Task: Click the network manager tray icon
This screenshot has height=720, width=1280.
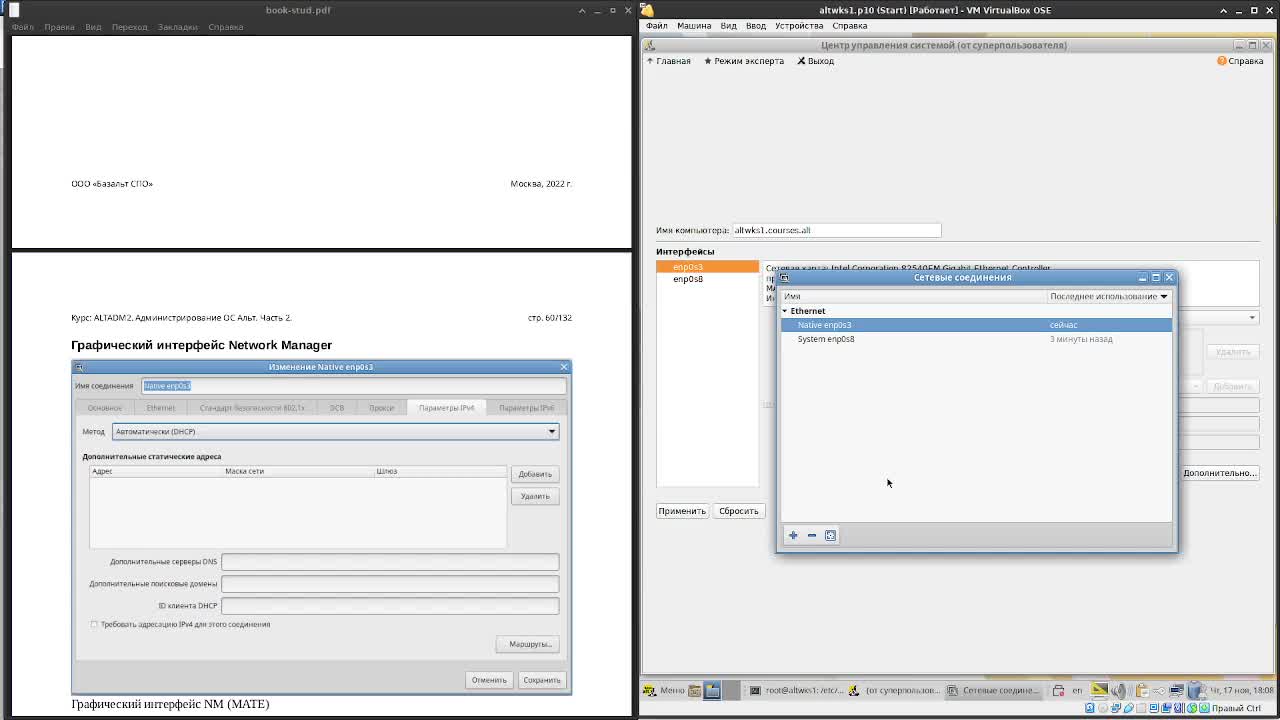Action: [1178, 690]
